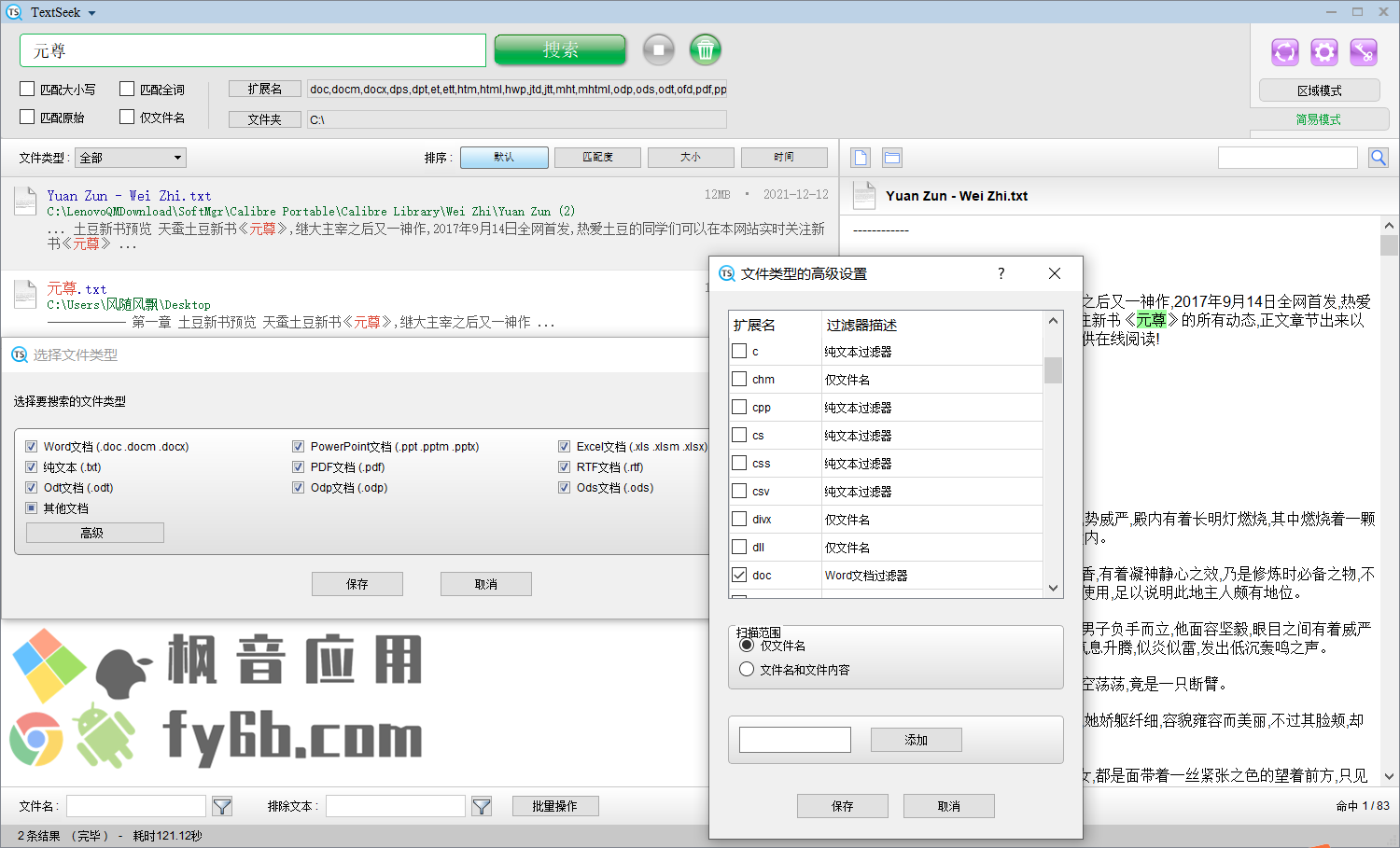1400x848 pixels.
Task: Enable the 匹配全词 checkbox
Action: [127, 90]
